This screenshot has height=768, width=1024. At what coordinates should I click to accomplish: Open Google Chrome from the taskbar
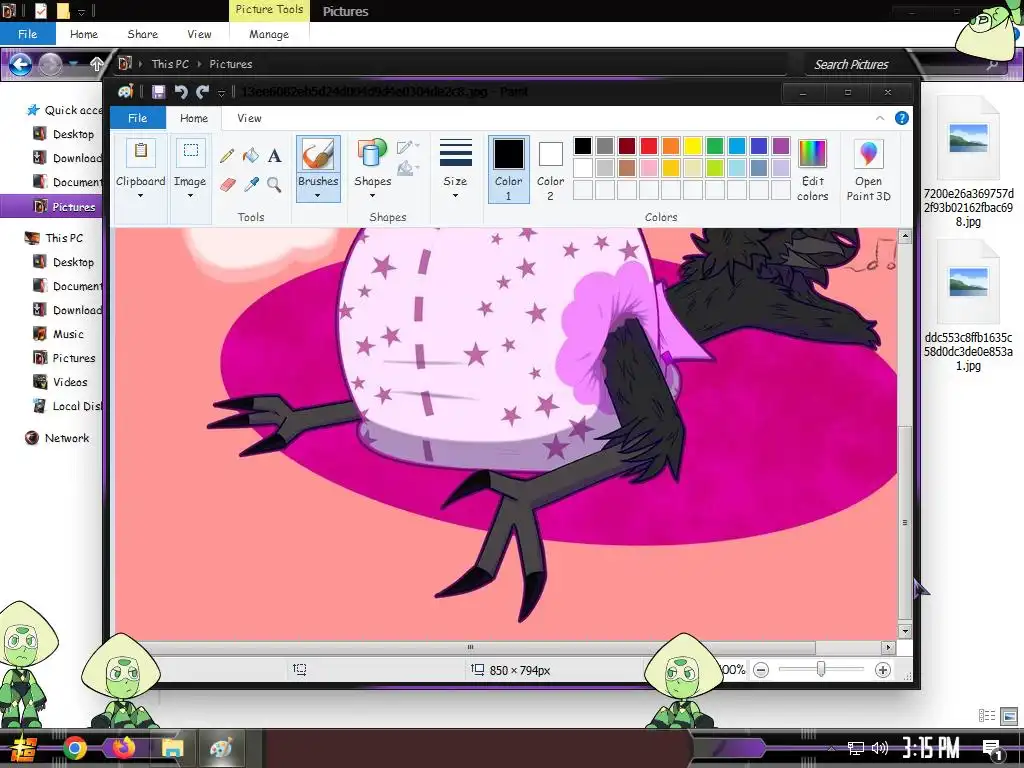[74, 748]
